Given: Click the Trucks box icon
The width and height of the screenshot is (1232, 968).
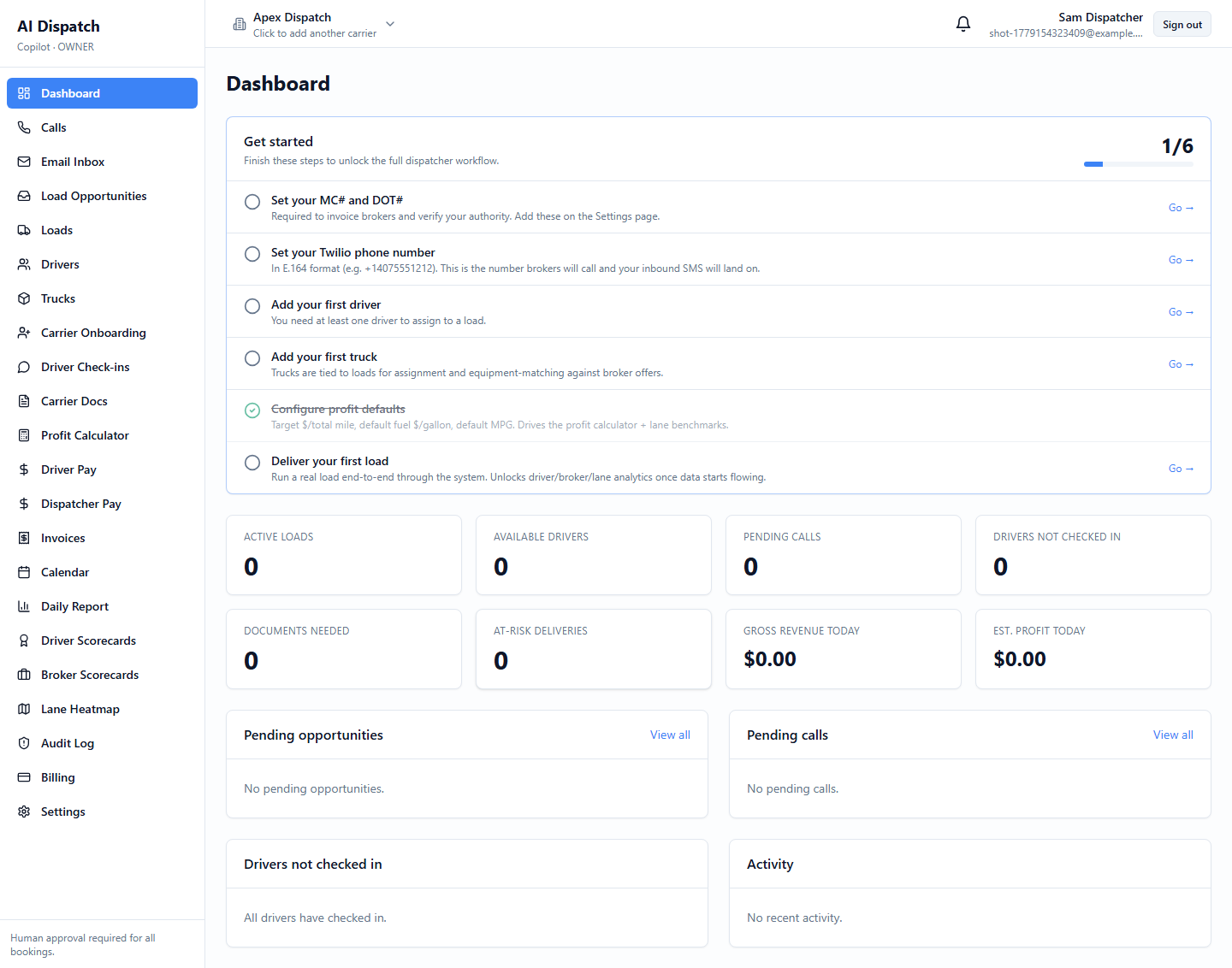Looking at the screenshot, I should (24, 298).
